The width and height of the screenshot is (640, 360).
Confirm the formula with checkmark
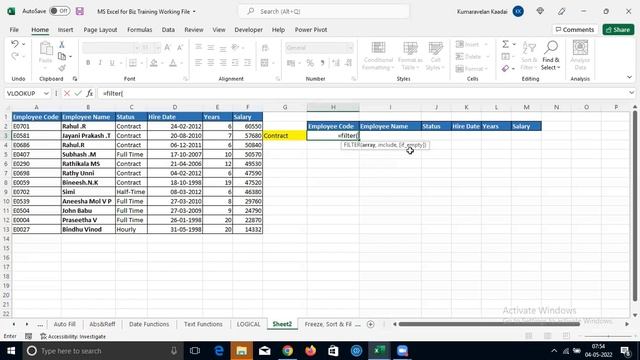click(78, 93)
